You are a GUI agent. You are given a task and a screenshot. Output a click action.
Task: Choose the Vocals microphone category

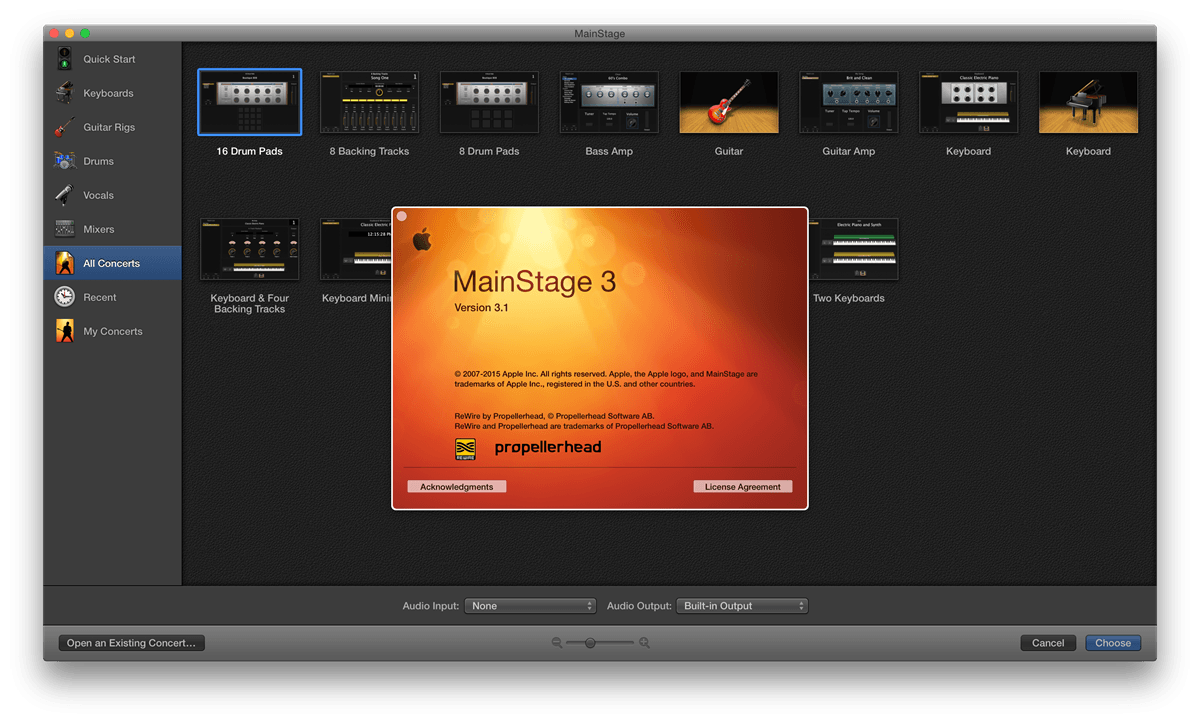(x=112, y=195)
